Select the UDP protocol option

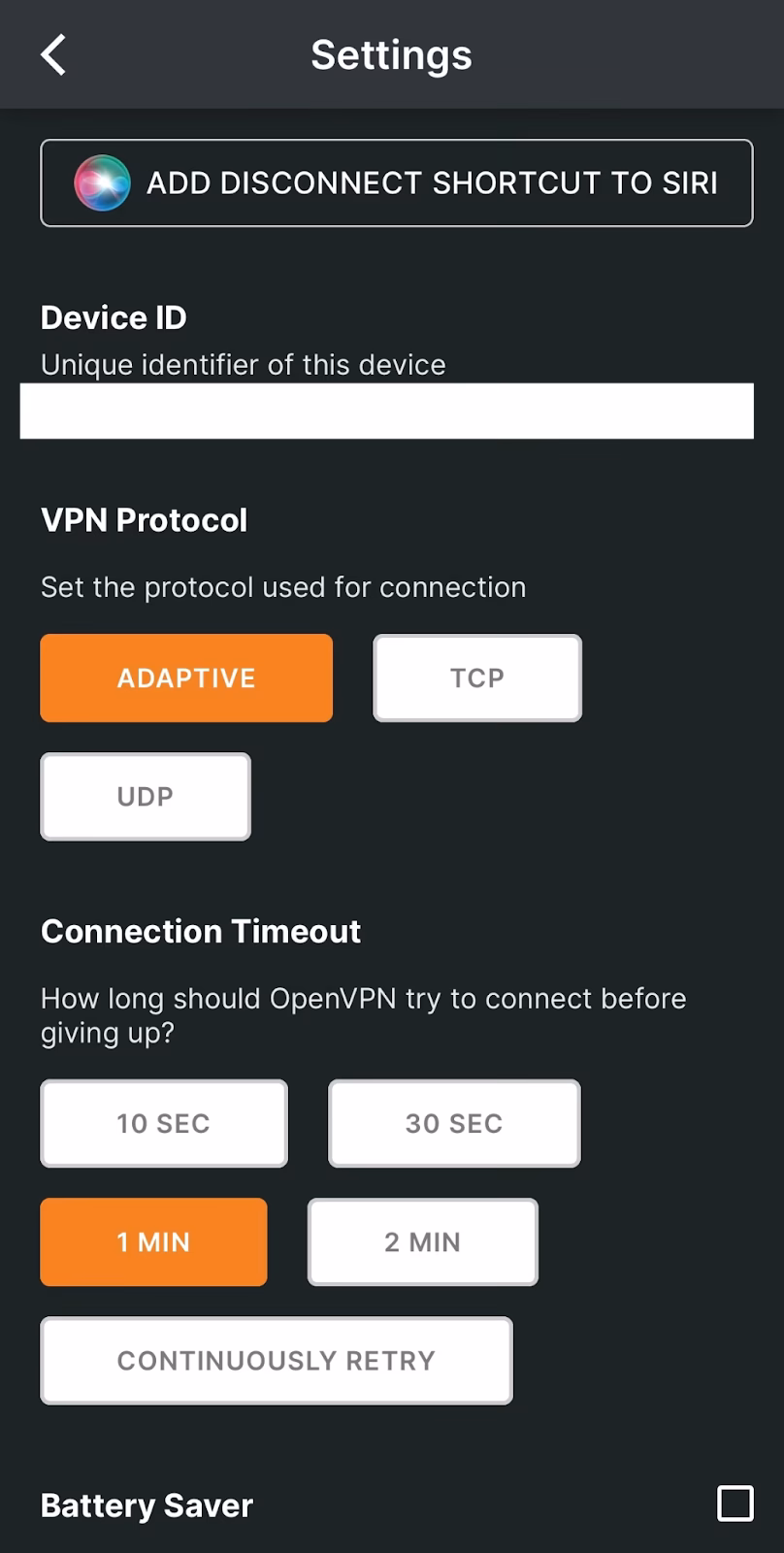coord(145,796)
